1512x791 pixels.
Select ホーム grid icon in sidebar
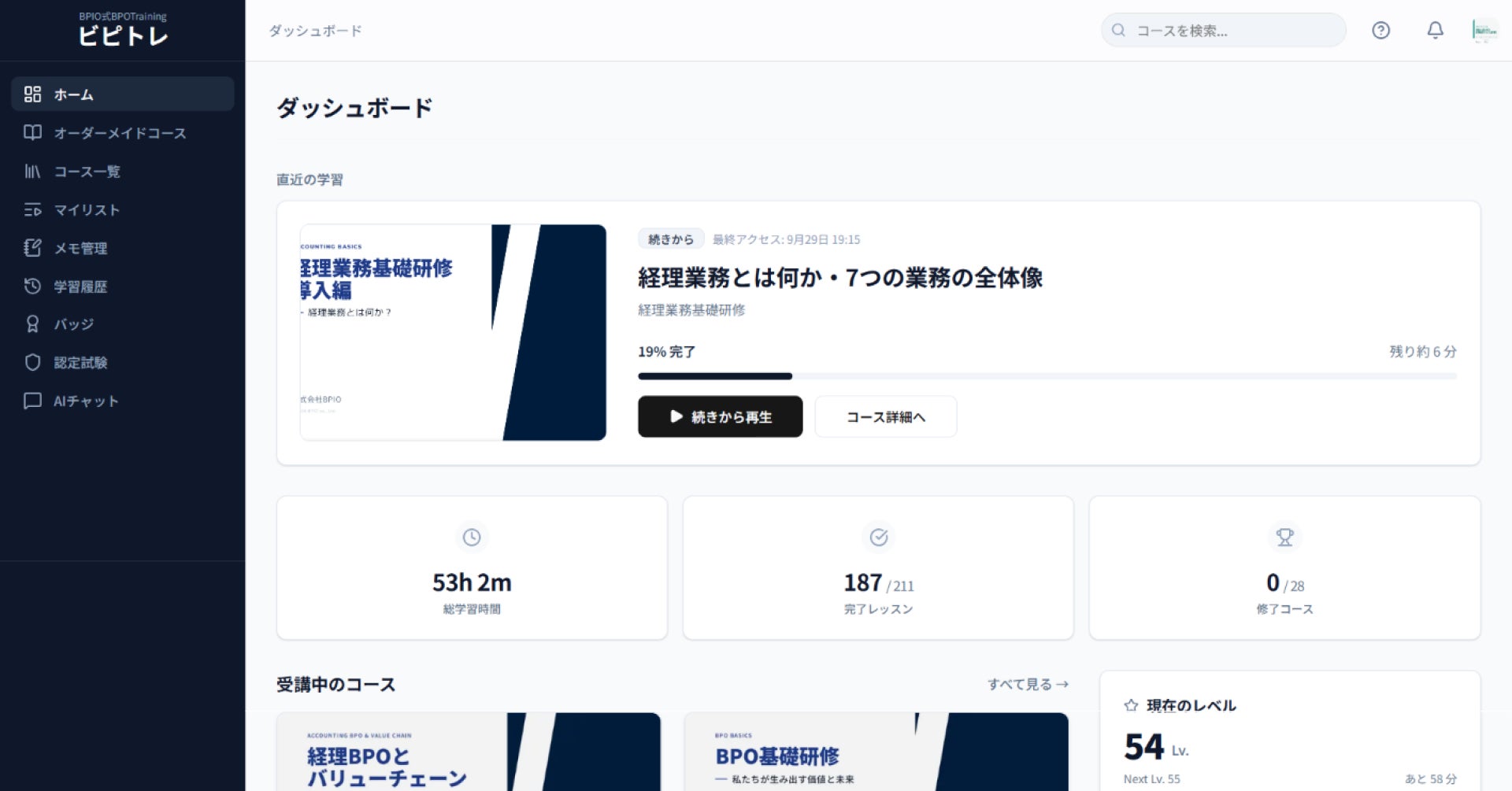click(32, 94)
